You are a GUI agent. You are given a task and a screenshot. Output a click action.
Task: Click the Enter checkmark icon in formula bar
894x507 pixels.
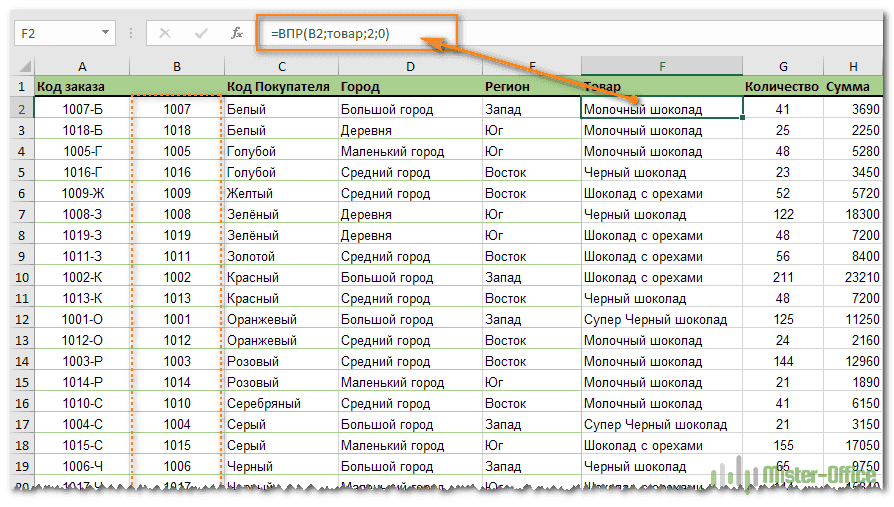tap(201, 33)
